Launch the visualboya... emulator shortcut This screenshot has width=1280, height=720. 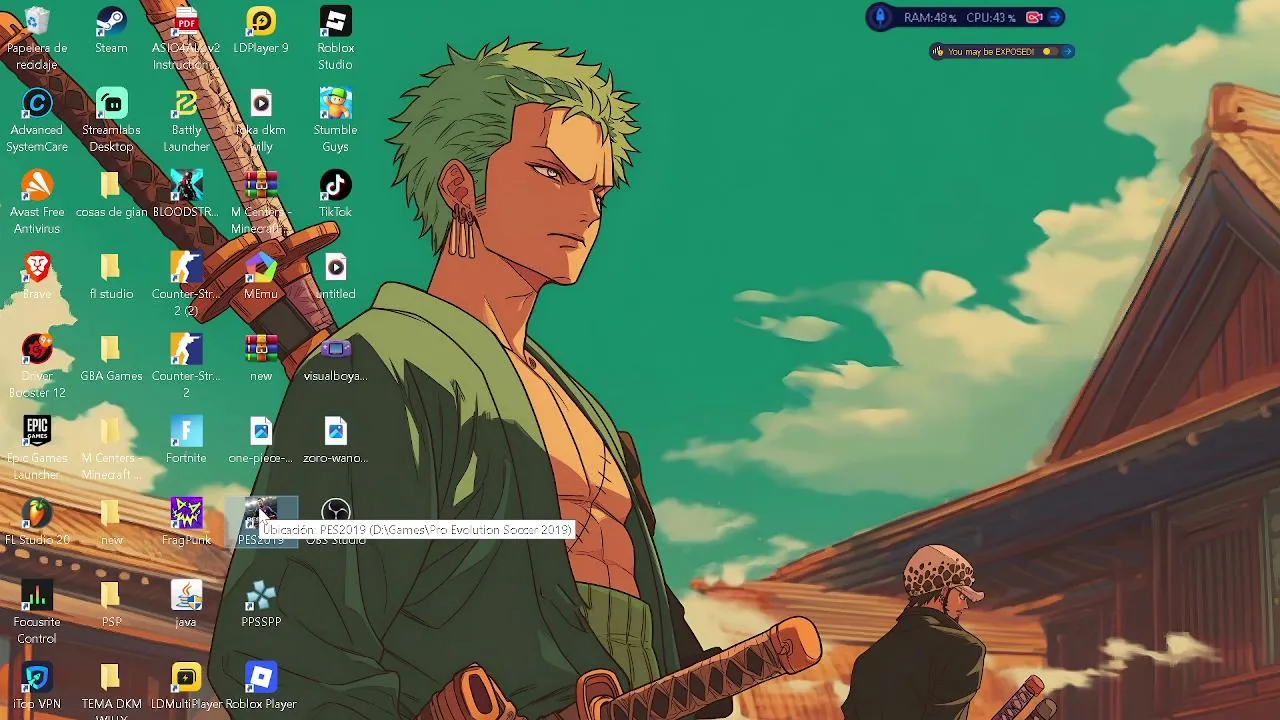pyautogui.click(x=335, y=358)
